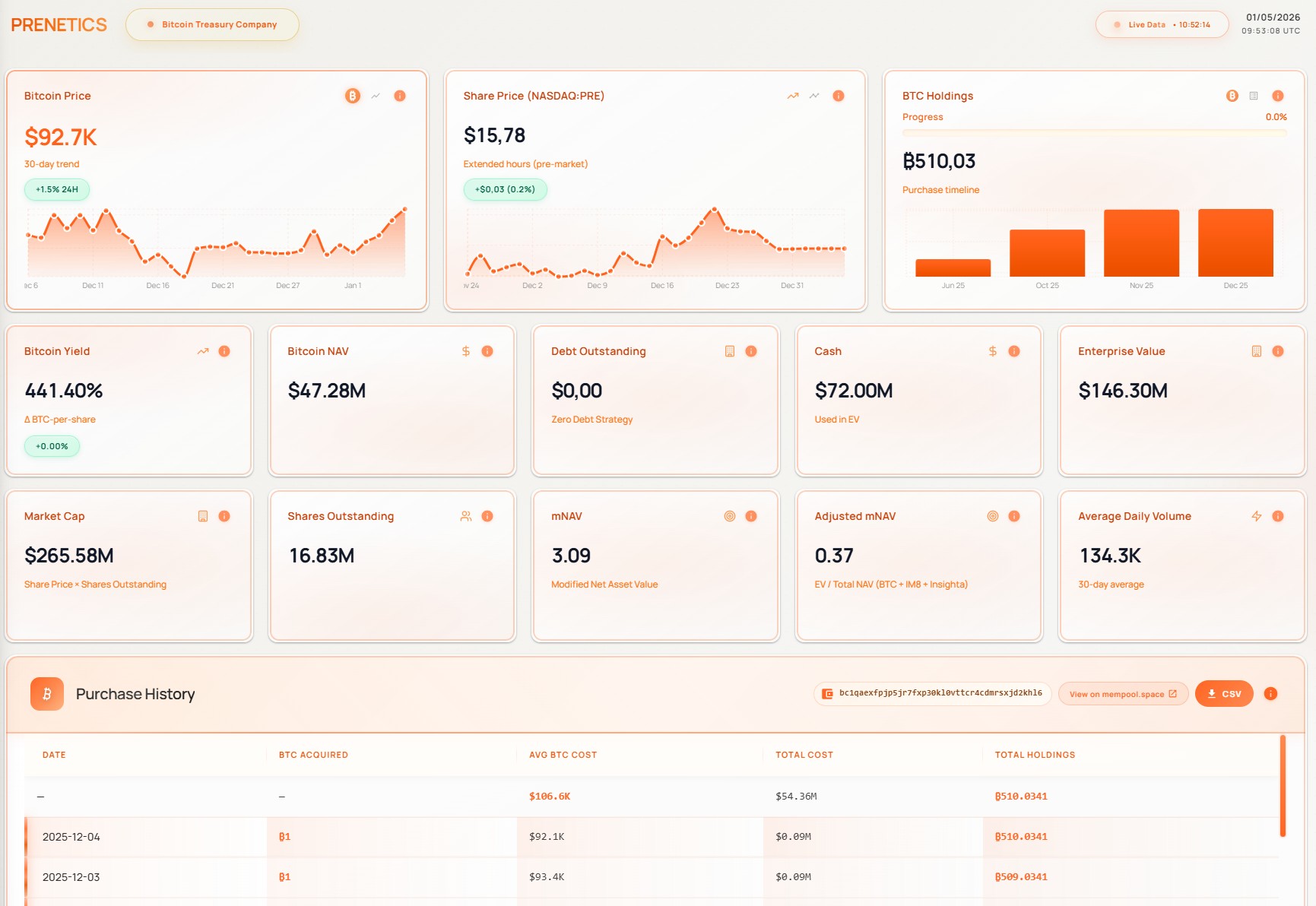Click the trending arrow icon on Bitcoin Yield card

[203, 351]
